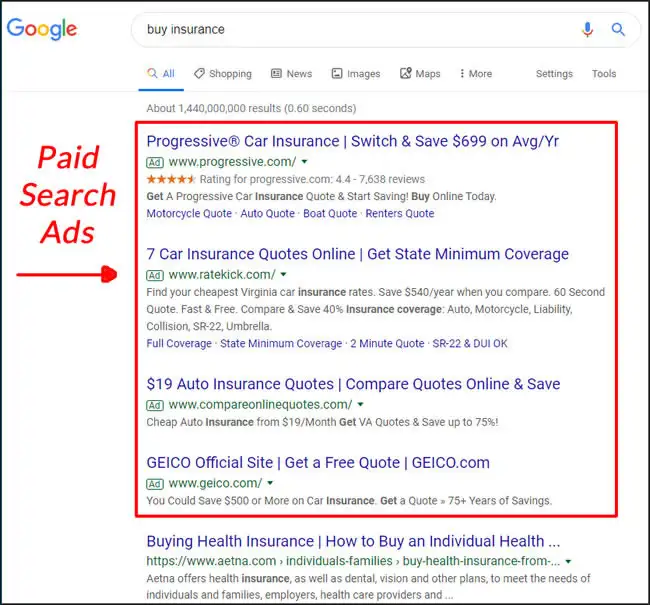650x605 pixels.
Task: Expand the dropdown arrow beside www.progressive.com/
Action: [x=304, y=162]
